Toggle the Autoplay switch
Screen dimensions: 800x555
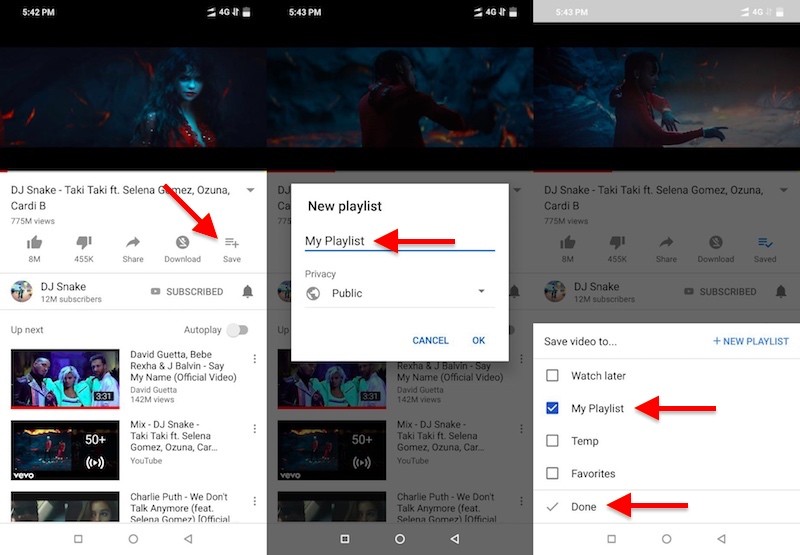(x=238, y=330)
